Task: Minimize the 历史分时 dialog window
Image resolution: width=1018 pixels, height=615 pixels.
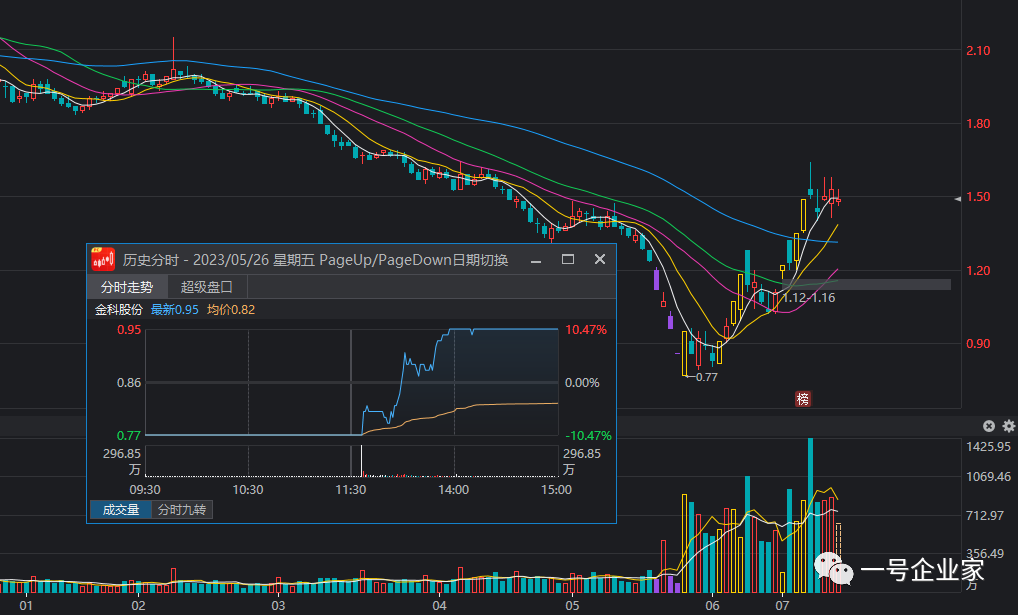Action: (536, 260)
